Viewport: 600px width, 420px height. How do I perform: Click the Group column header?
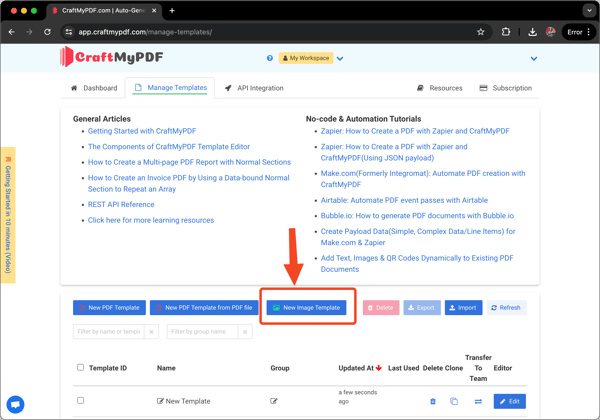pyautogui.click(x=280, y=368)
